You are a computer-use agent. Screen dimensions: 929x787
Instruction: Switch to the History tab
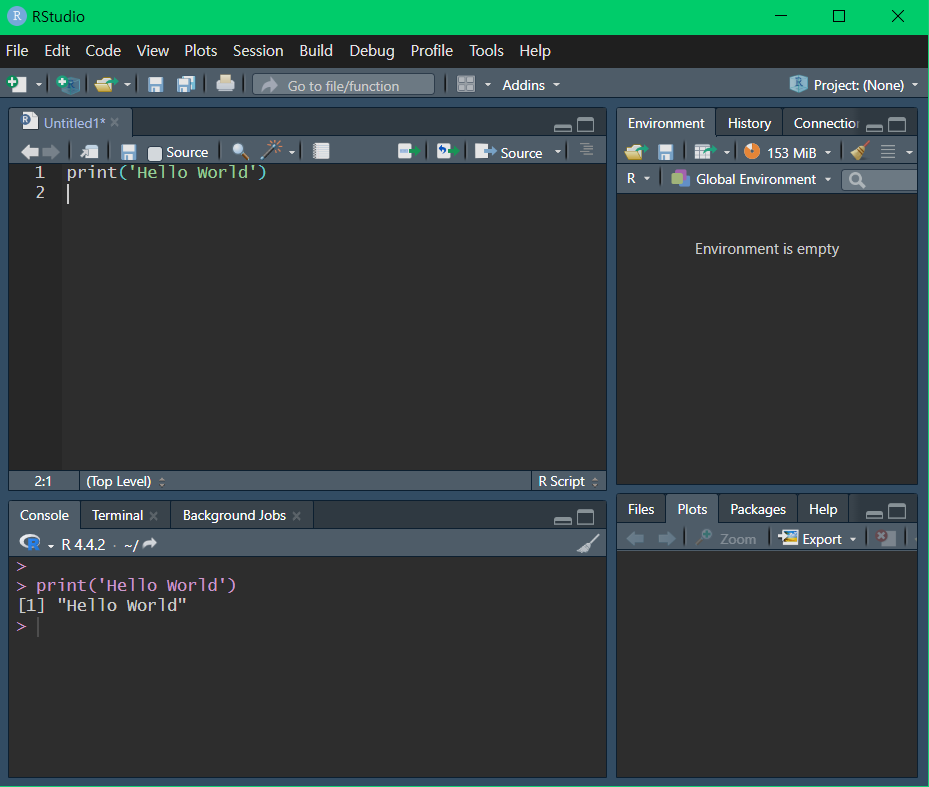[x=749, y=123]
